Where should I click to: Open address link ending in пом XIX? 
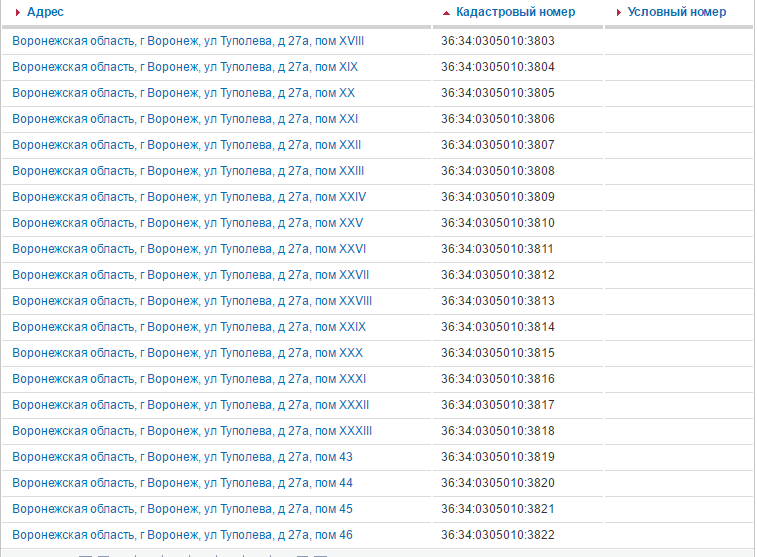185,67
